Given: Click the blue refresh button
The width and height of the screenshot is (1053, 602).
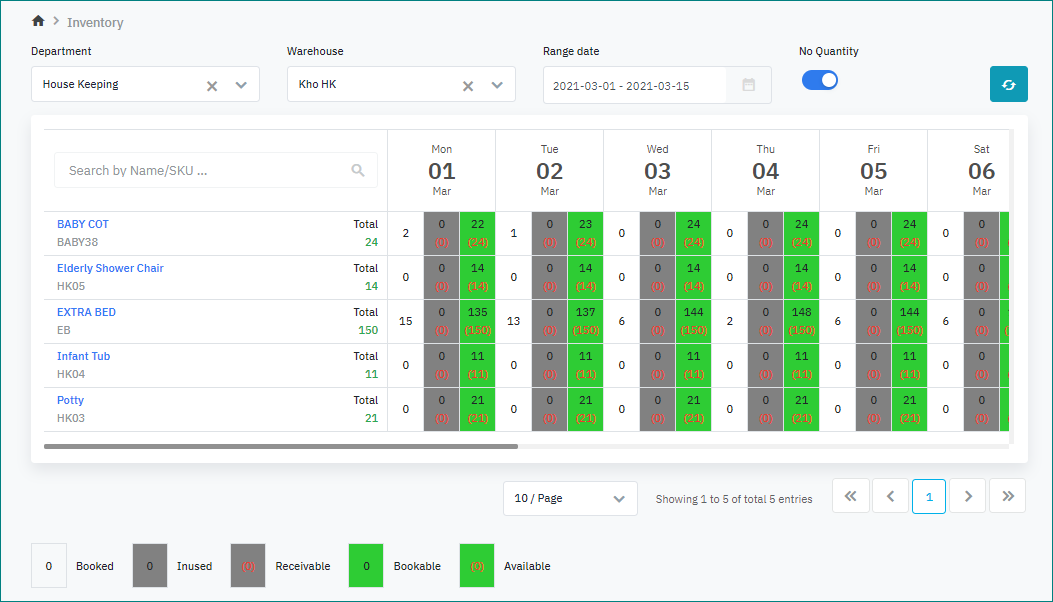Looking at the screenshot, I should click(1008, 84).
